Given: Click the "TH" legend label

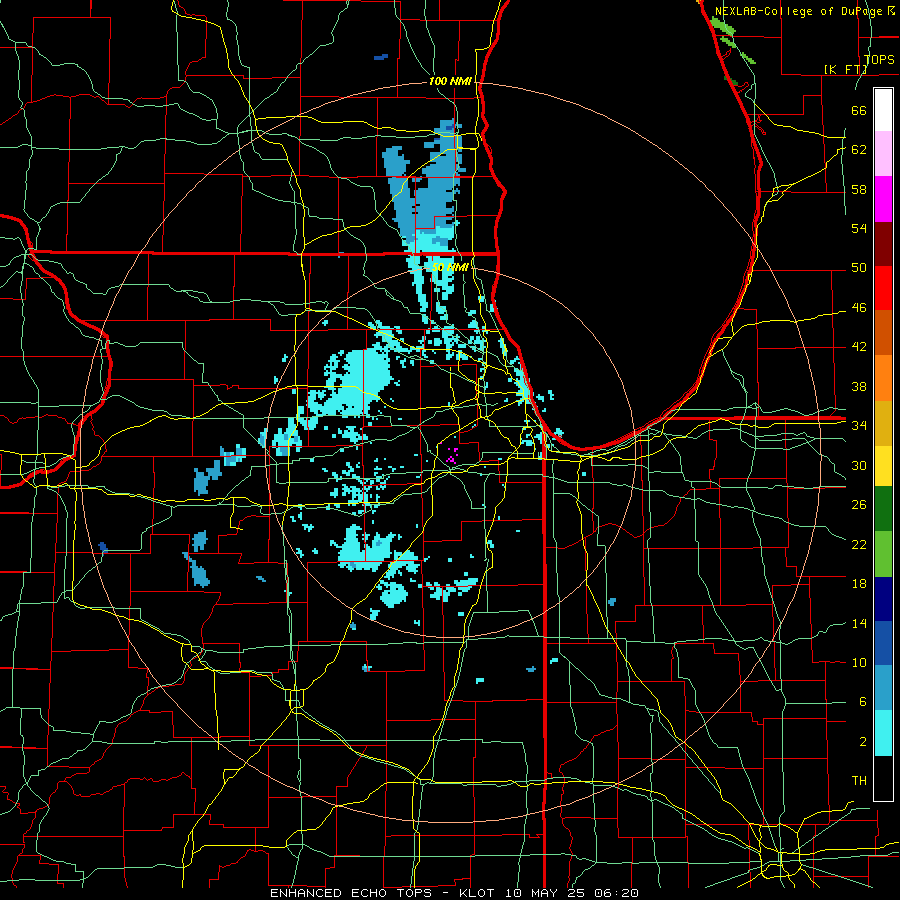Looking at the screenshot, I should (859, 781).
